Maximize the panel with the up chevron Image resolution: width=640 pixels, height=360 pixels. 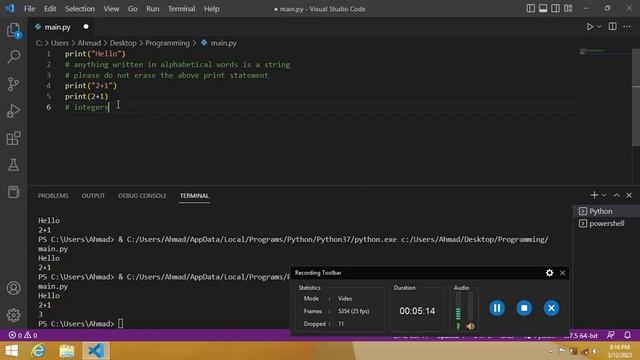tap(616, 195)
